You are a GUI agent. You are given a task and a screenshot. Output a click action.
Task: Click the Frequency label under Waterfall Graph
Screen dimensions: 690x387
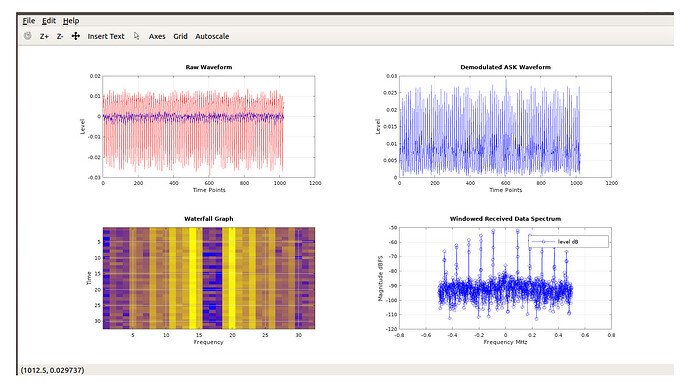coord(209,342)
